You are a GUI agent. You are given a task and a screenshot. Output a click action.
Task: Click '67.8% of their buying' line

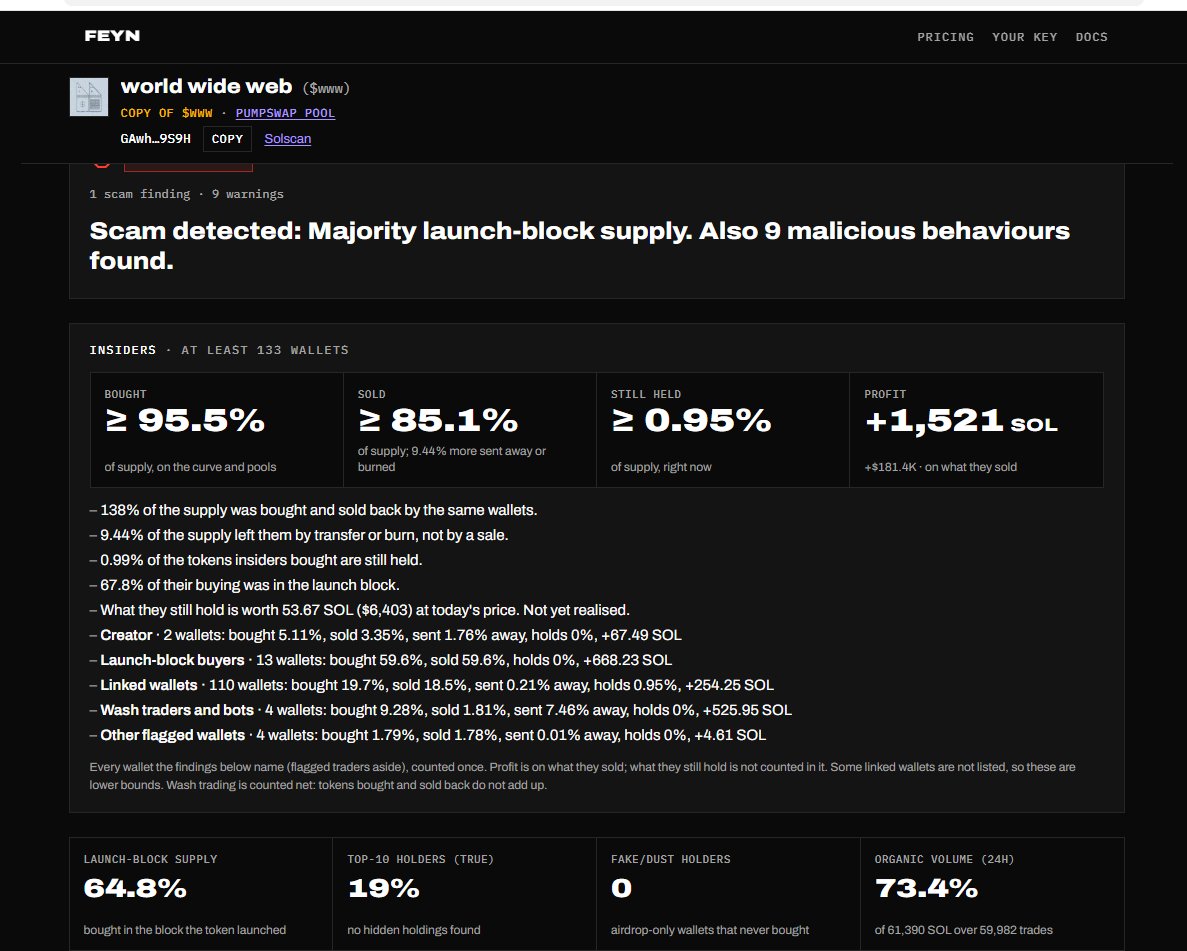click(245, 585)
